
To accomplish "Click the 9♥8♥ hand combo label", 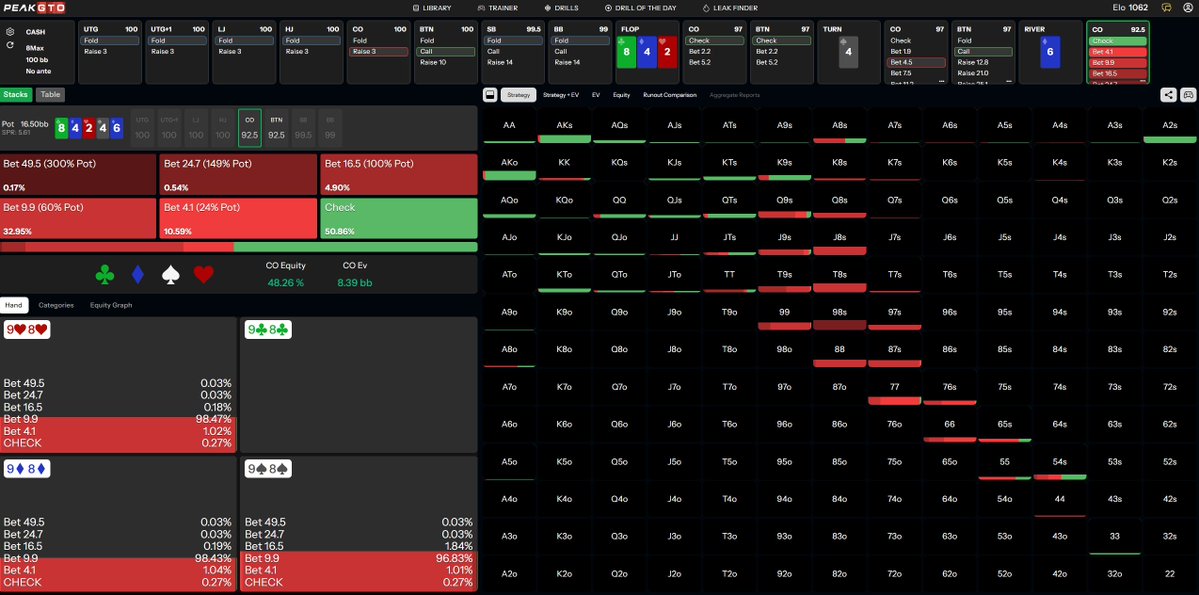I will [27, 330].
